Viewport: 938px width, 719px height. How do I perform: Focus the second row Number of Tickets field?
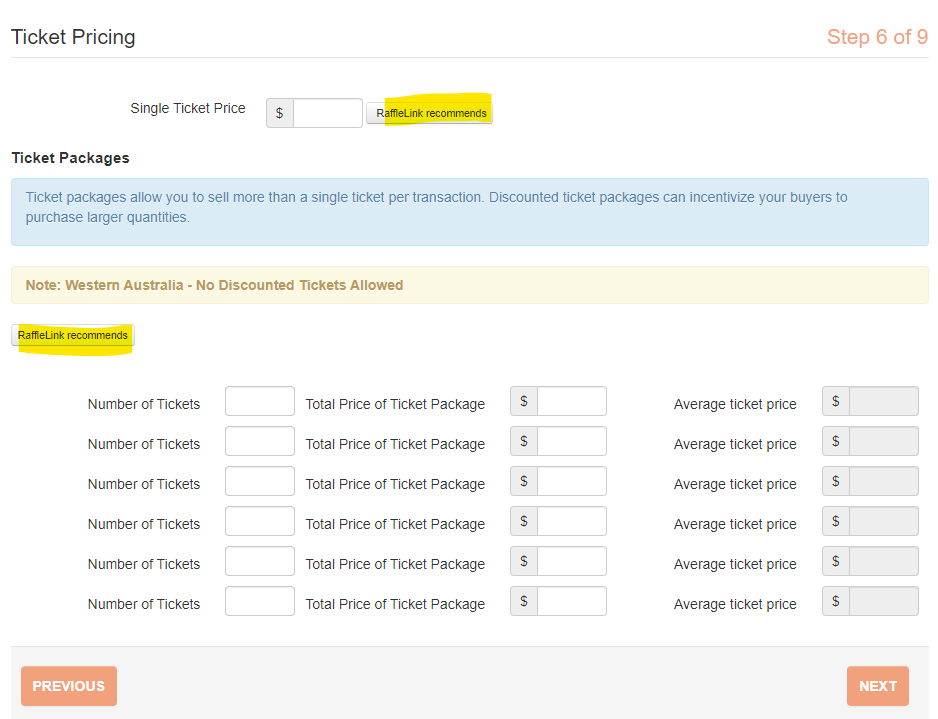pyautogui.click(x=259, y=442)
